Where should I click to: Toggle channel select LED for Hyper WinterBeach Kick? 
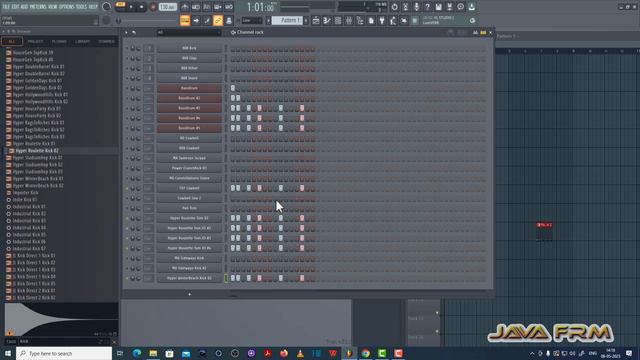[226, 278]
